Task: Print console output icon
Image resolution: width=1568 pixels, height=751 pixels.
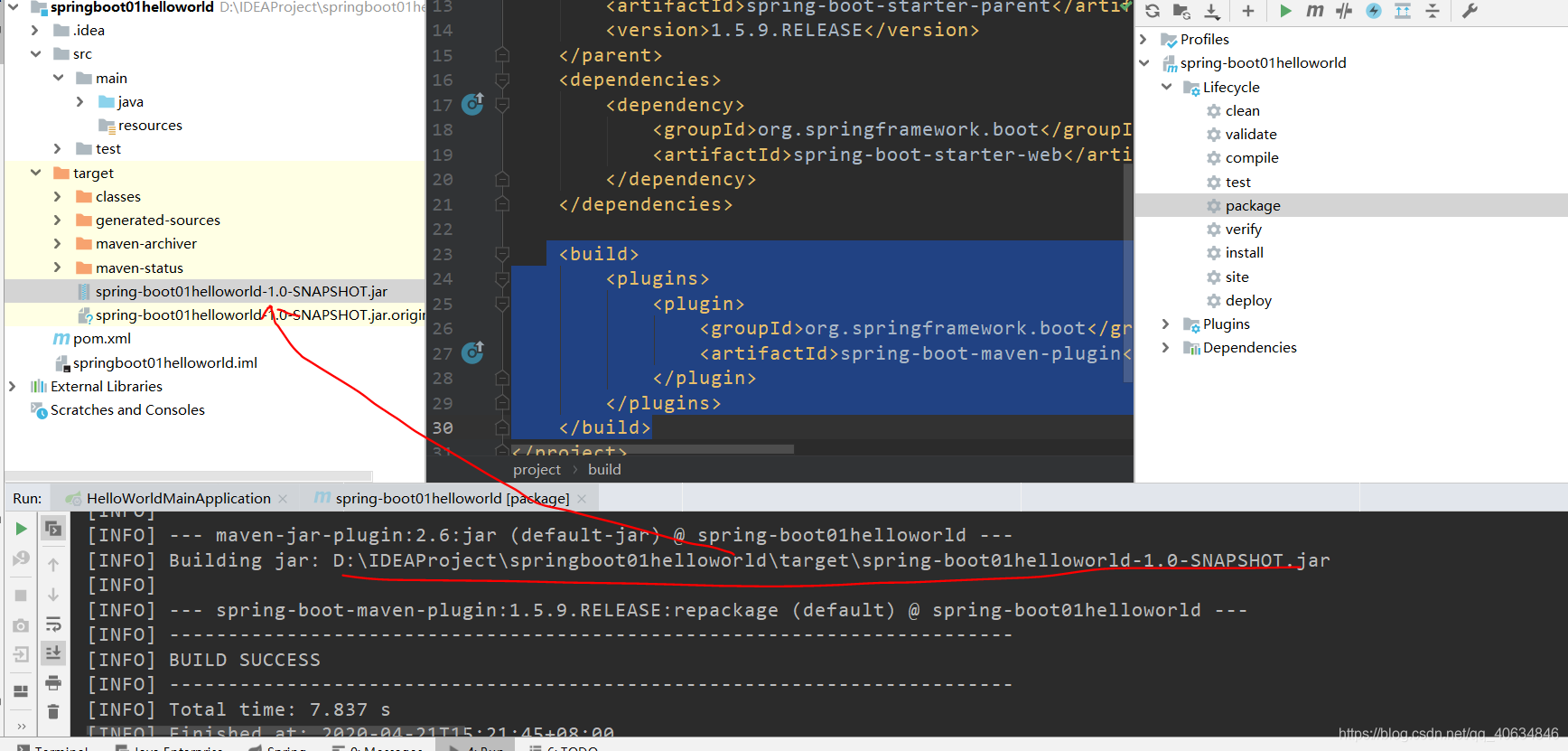Action: pos(53,682)
